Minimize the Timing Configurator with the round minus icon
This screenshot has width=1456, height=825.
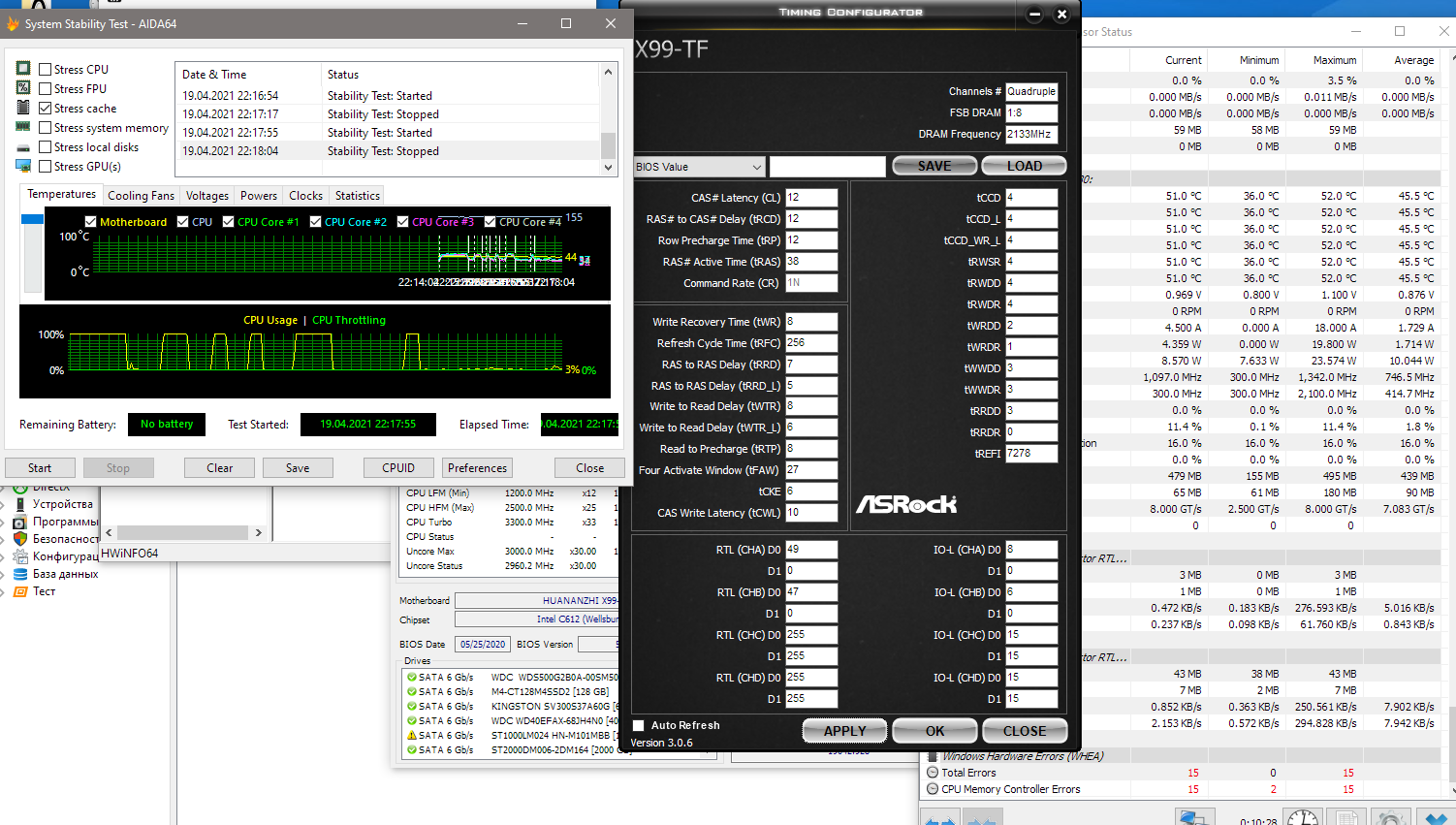(x=1034, y=14)
